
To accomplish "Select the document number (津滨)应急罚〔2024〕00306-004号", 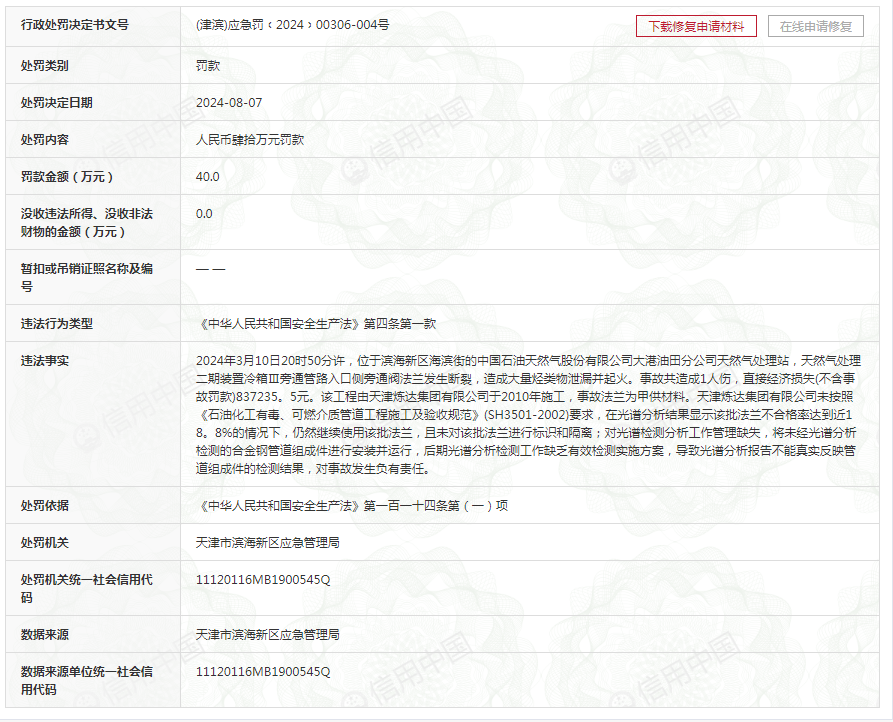I will (293, 24).
